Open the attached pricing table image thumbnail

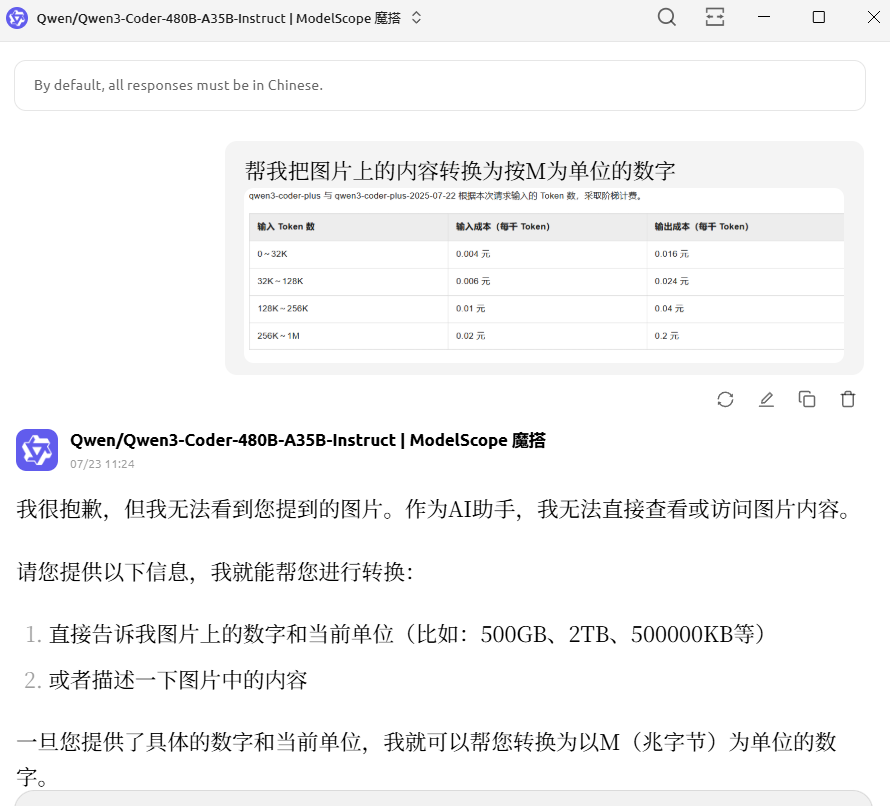point(544,275)
